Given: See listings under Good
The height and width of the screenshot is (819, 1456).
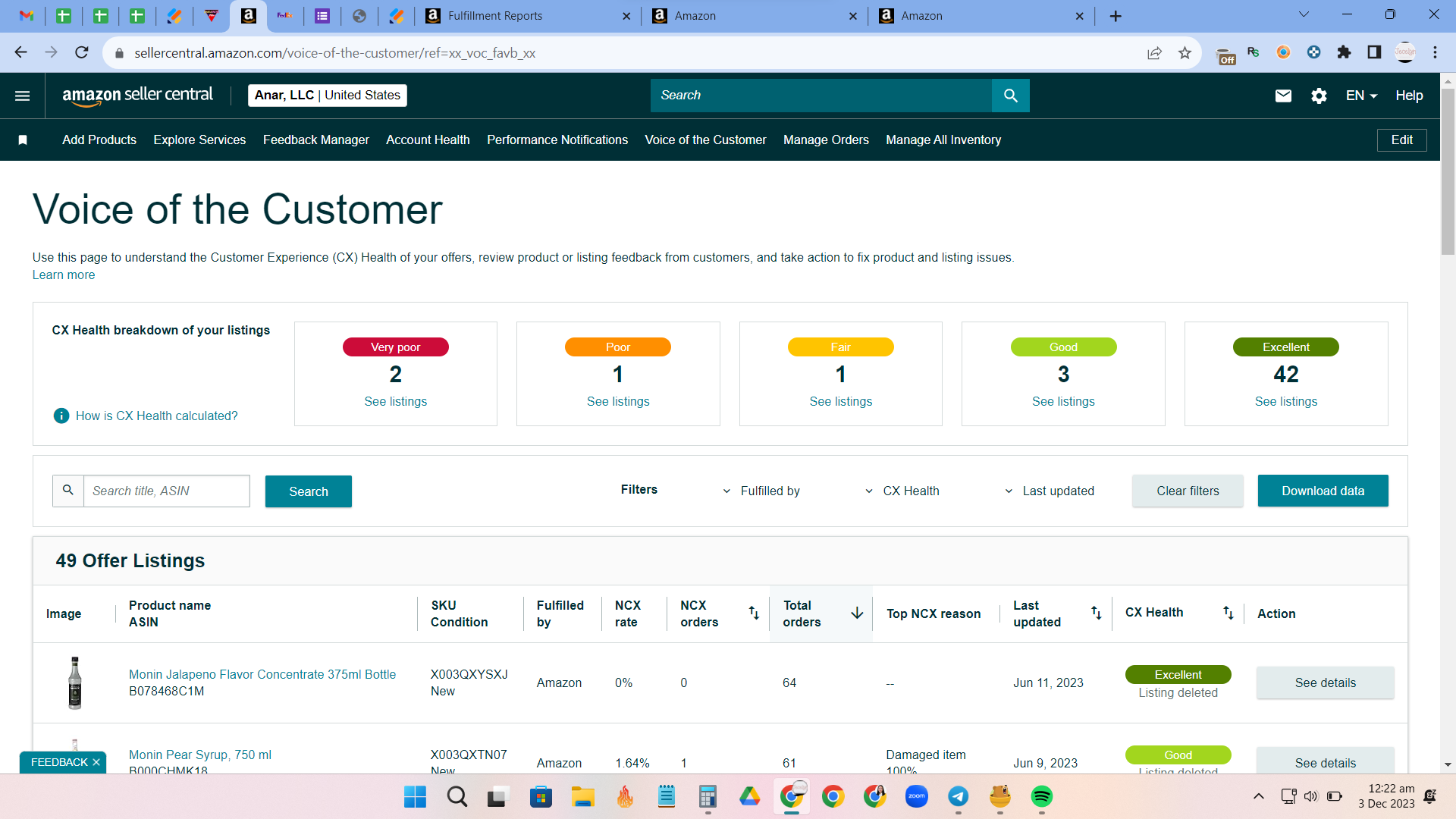Looking at the screenshot, I should [x=1063, y=401].
